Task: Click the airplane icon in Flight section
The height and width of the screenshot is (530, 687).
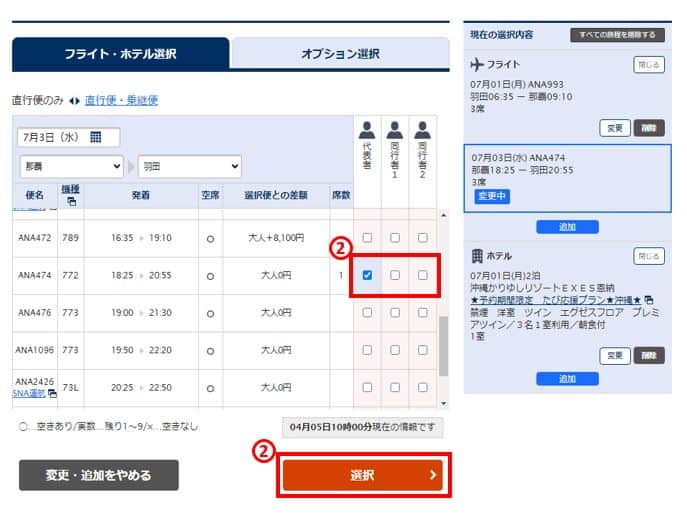Action: (477, 64)
